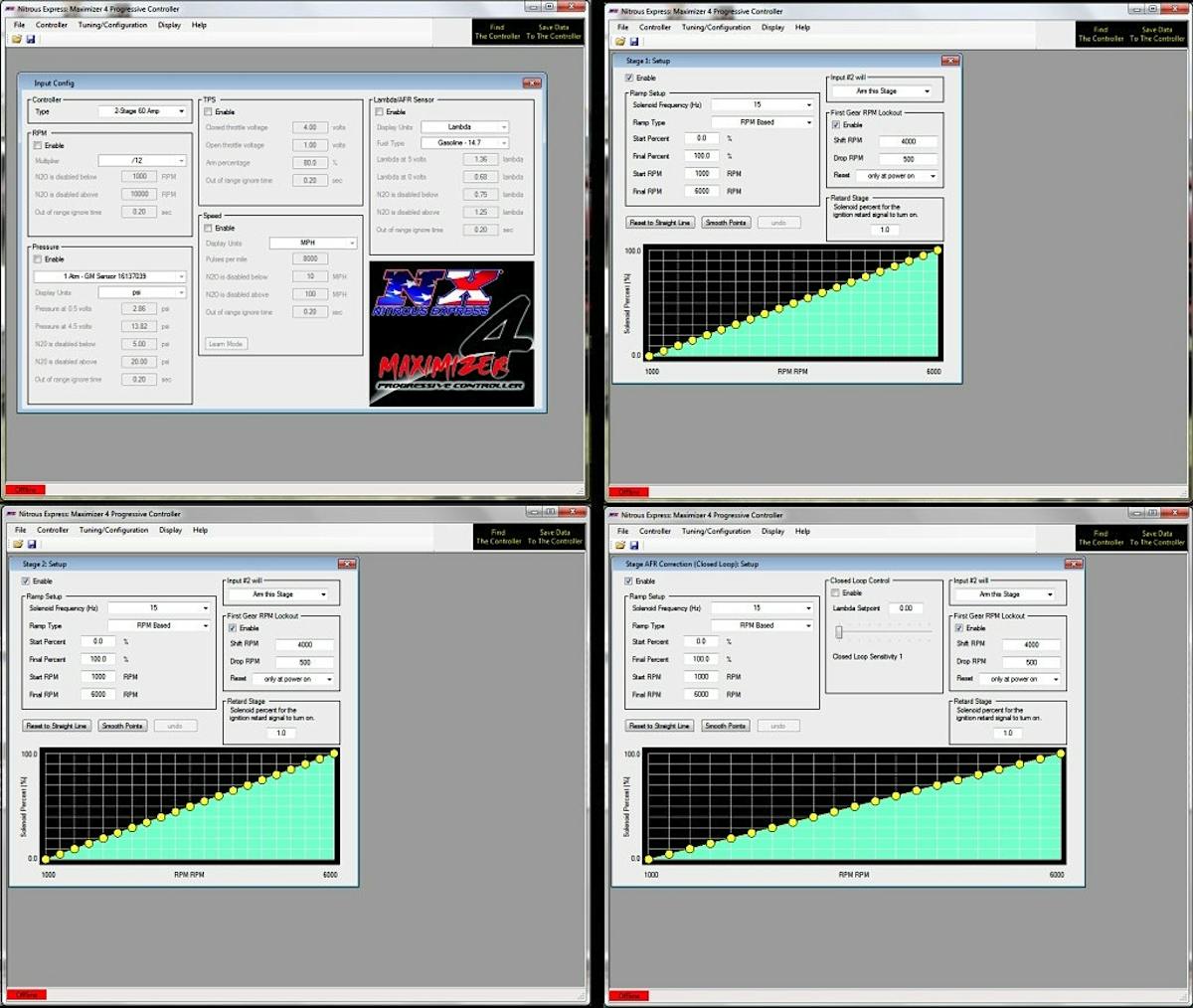Enable the RPM checkbox in Input Config

click(39, 145)
